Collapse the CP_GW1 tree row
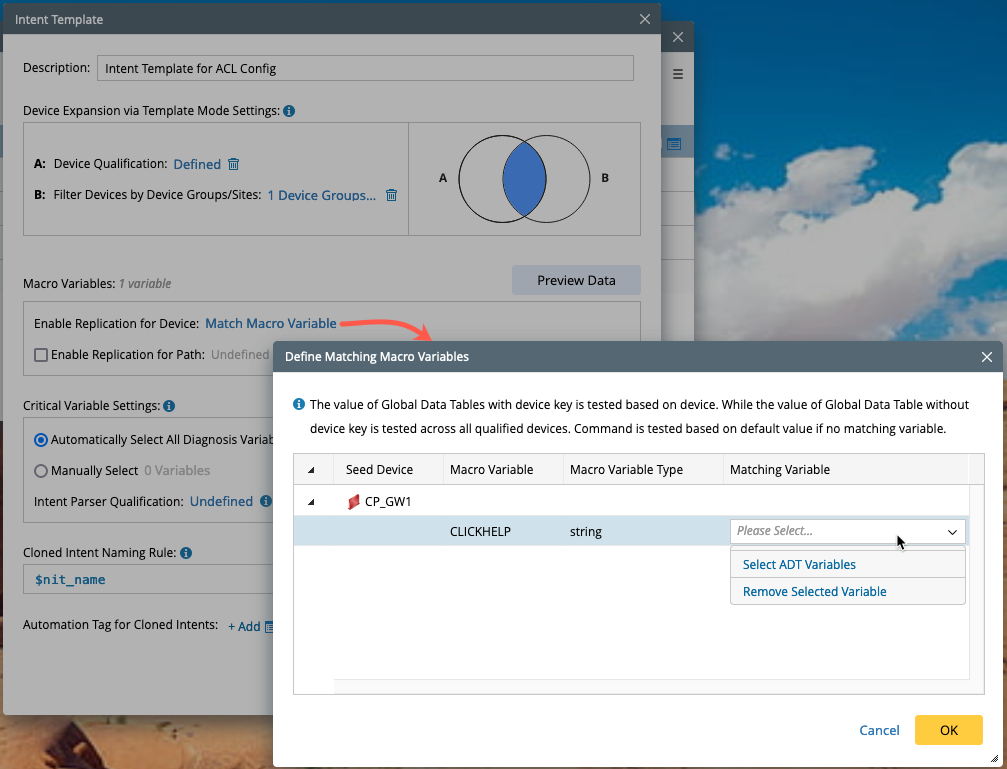Viewport: 1007px width, 769px height. tap(309, 502)
